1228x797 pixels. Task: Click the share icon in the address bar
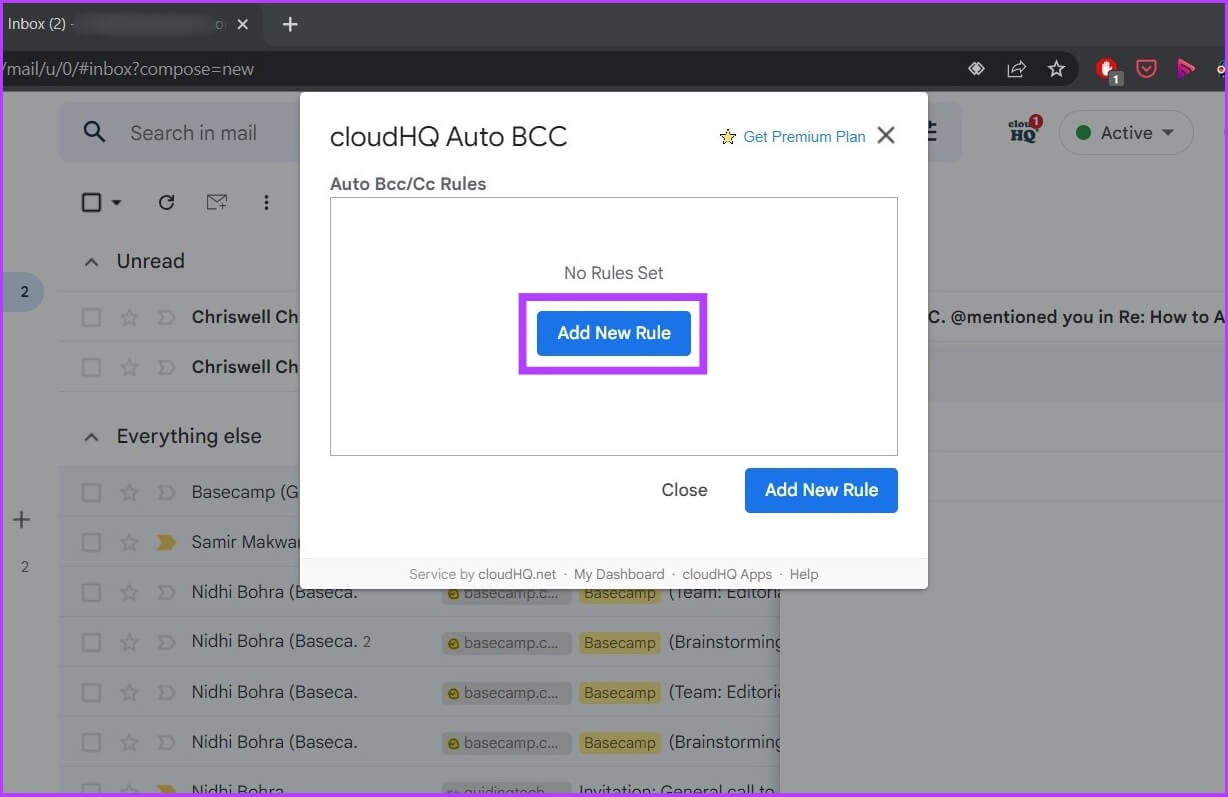coord(1016,69)
